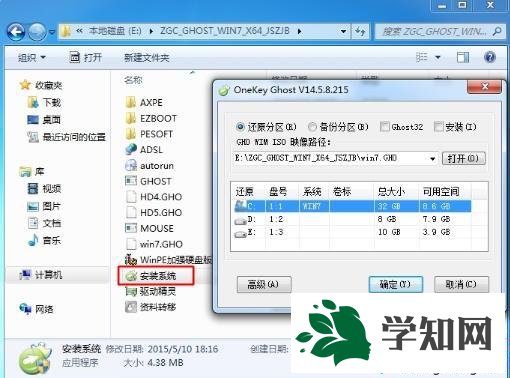510x378 pixels.
Task: Click 打开 in the Explorer toolbar
Action: (85, 58)
